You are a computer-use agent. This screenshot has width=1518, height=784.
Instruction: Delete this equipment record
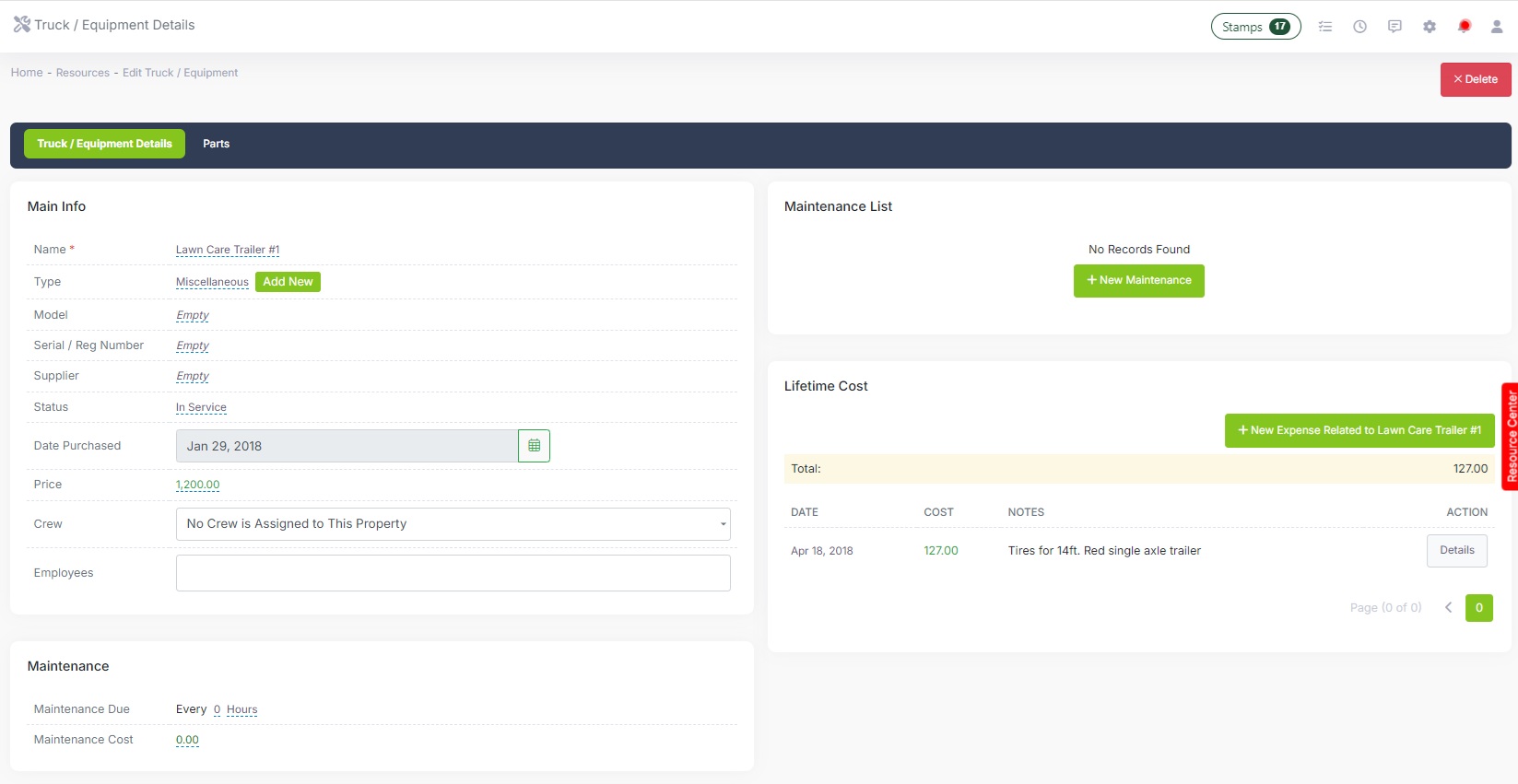click(1475, 79)
